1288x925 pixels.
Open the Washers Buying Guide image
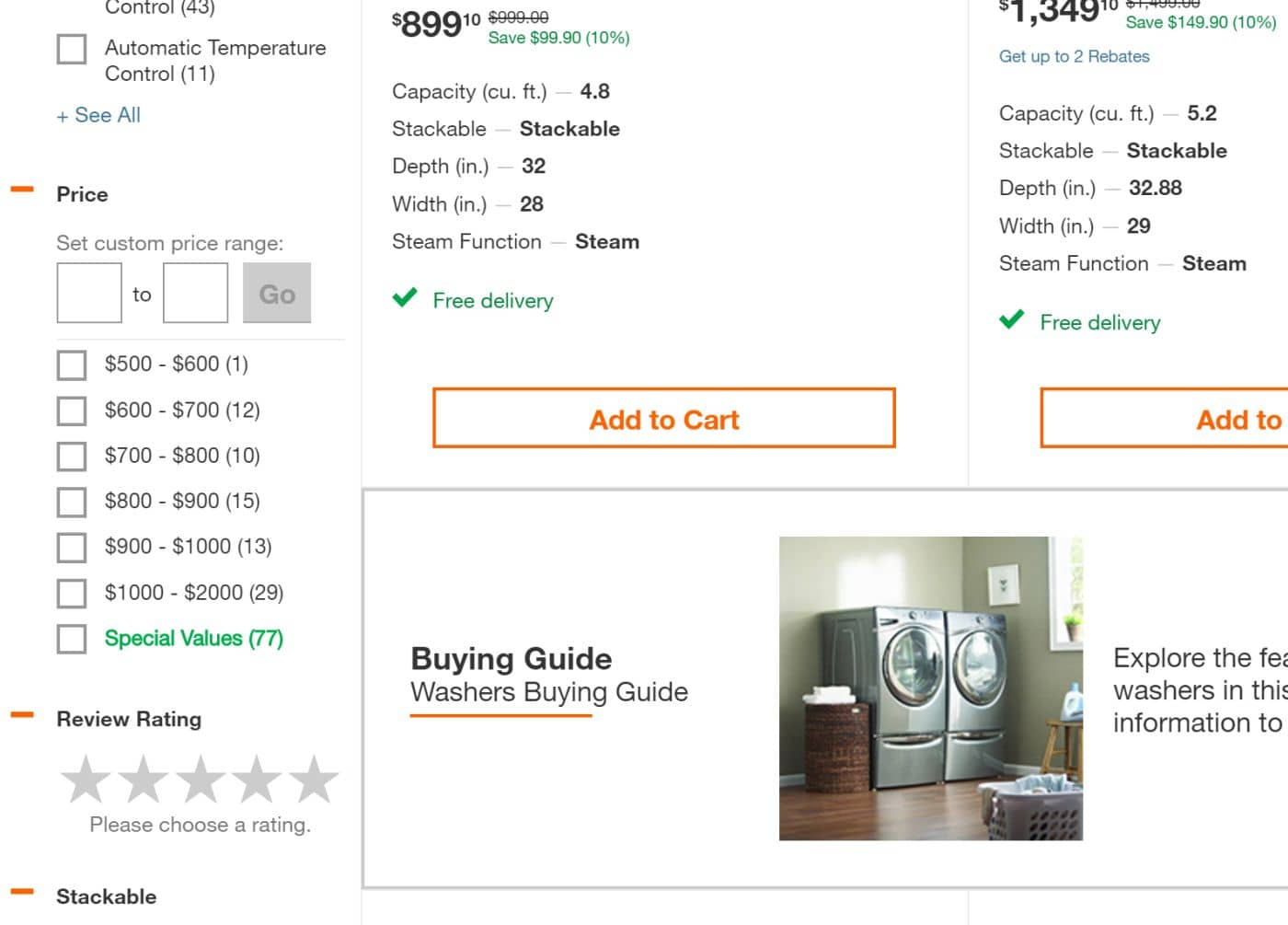point(930,688)
